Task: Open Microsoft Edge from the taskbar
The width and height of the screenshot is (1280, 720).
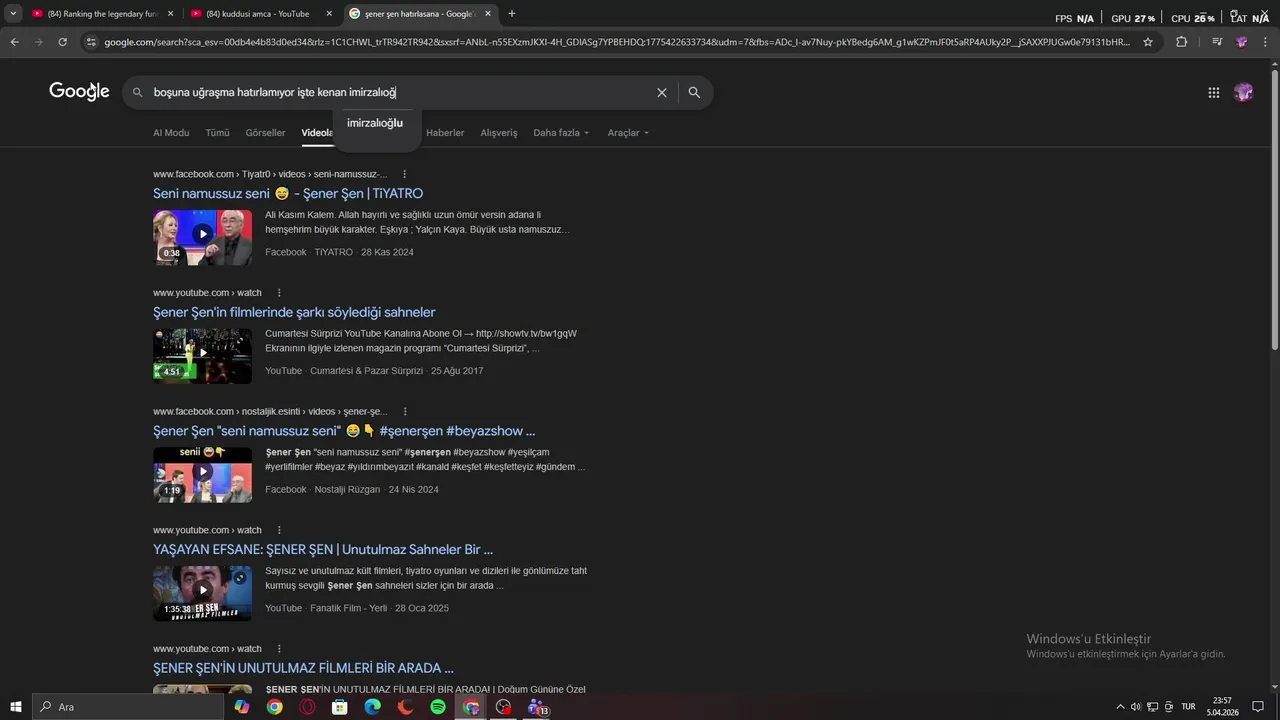Action: (x=372, y=707)
